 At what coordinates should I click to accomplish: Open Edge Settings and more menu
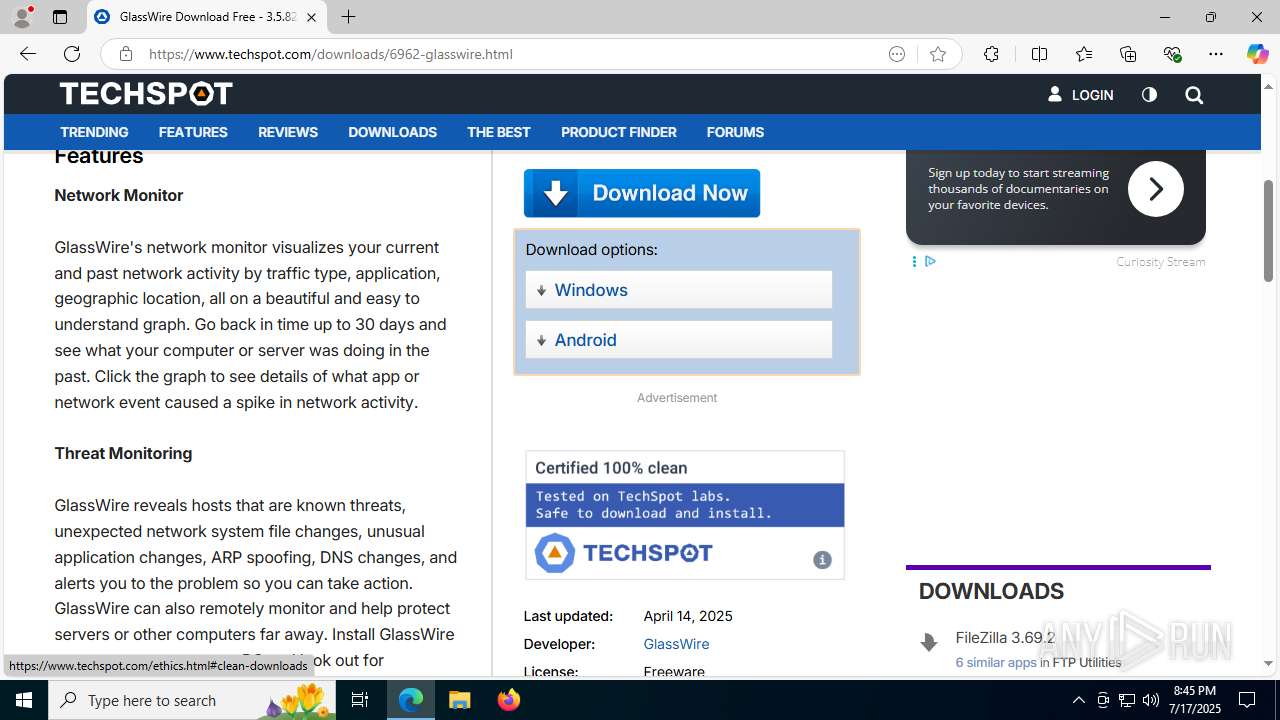(x=1216, y=54)
